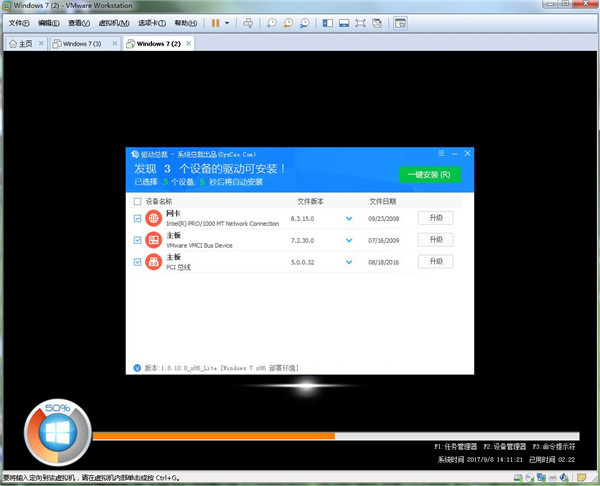Open the 驱动总裁 hamburger menu icon

click(441, 153)
